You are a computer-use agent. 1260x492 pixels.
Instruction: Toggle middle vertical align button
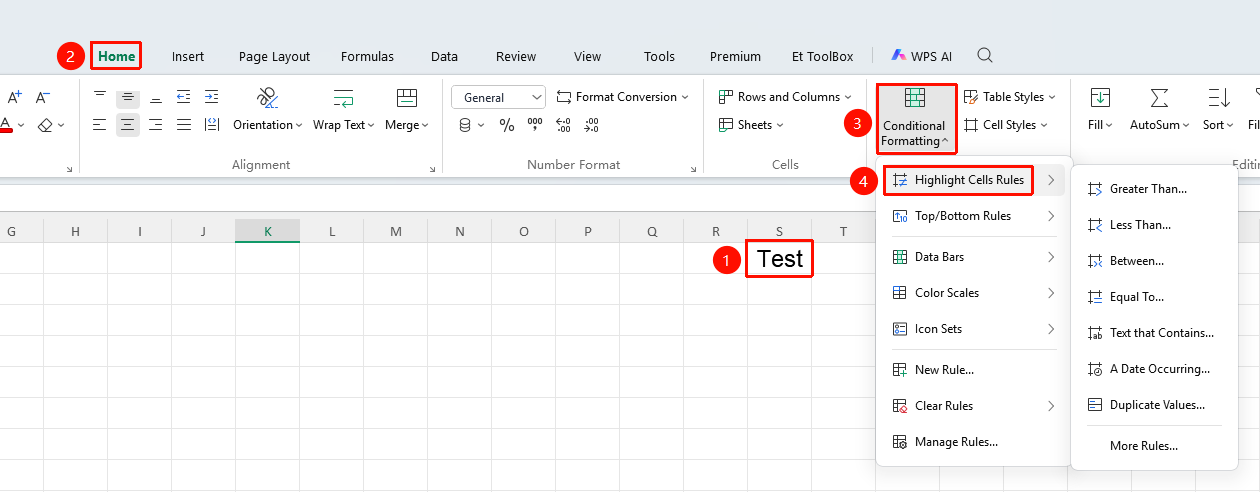coord(128,97)
